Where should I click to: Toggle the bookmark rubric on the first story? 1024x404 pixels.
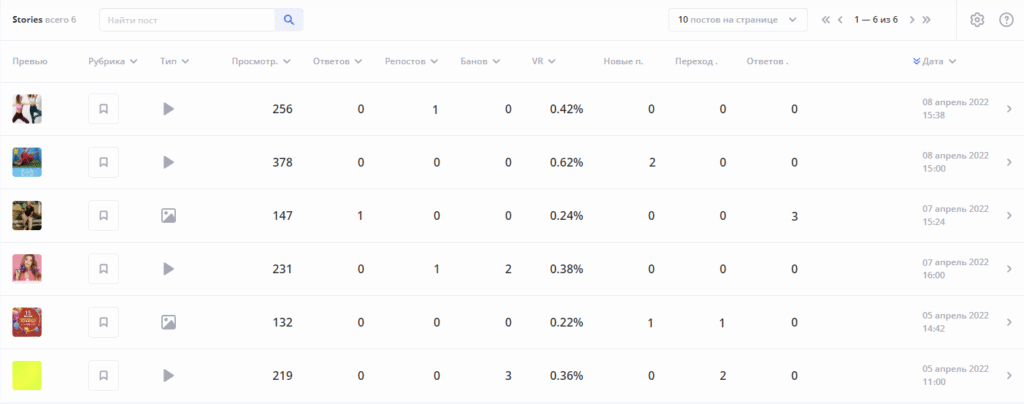tap(103, 109)
